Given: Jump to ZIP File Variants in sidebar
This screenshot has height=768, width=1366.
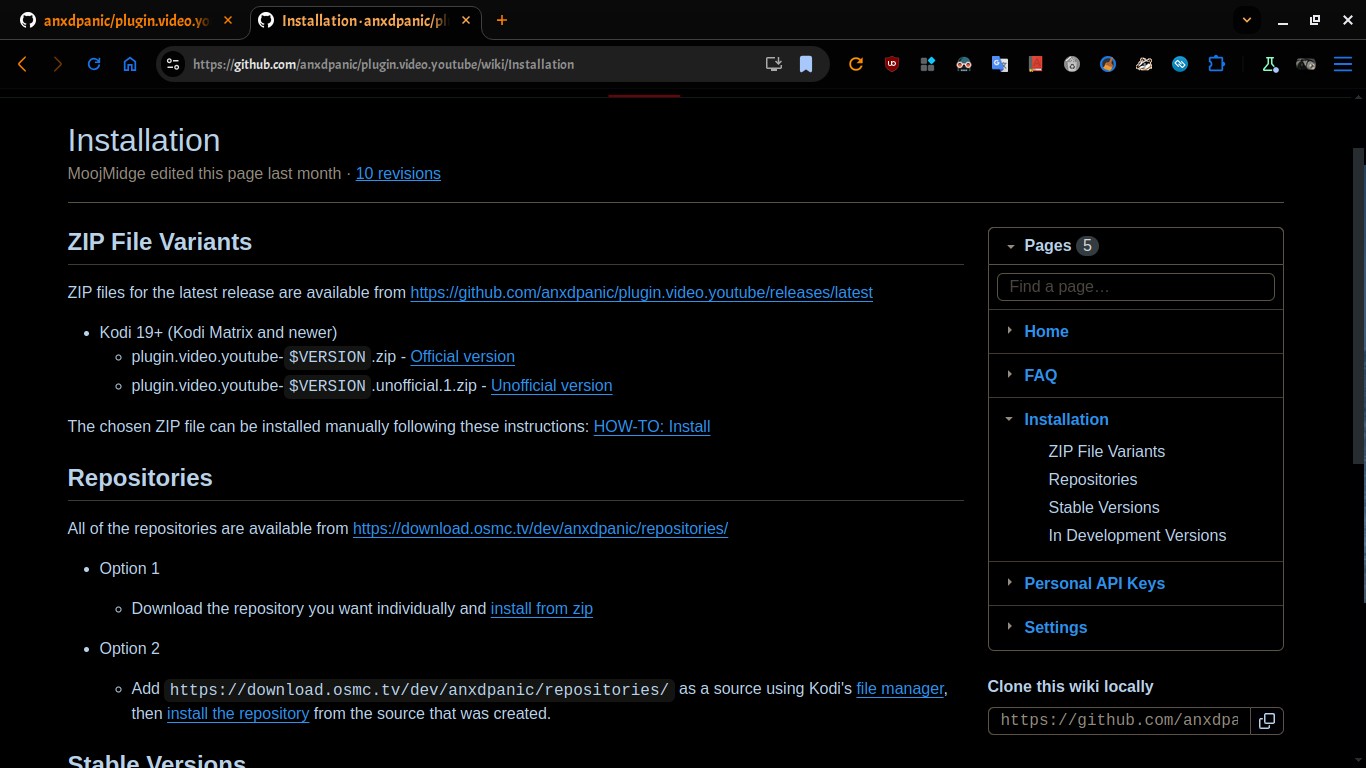Looking at the screenshot, I should point(1106,451).
